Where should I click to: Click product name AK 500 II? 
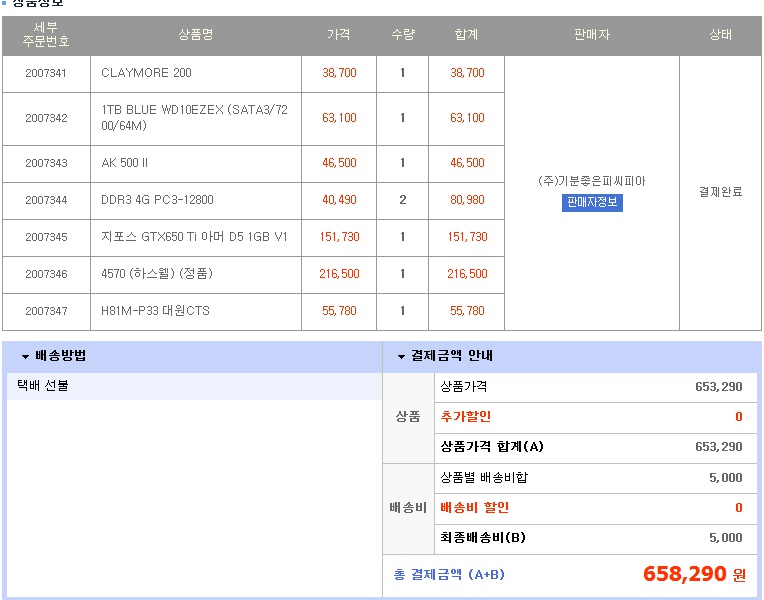(x=124, y=163)
